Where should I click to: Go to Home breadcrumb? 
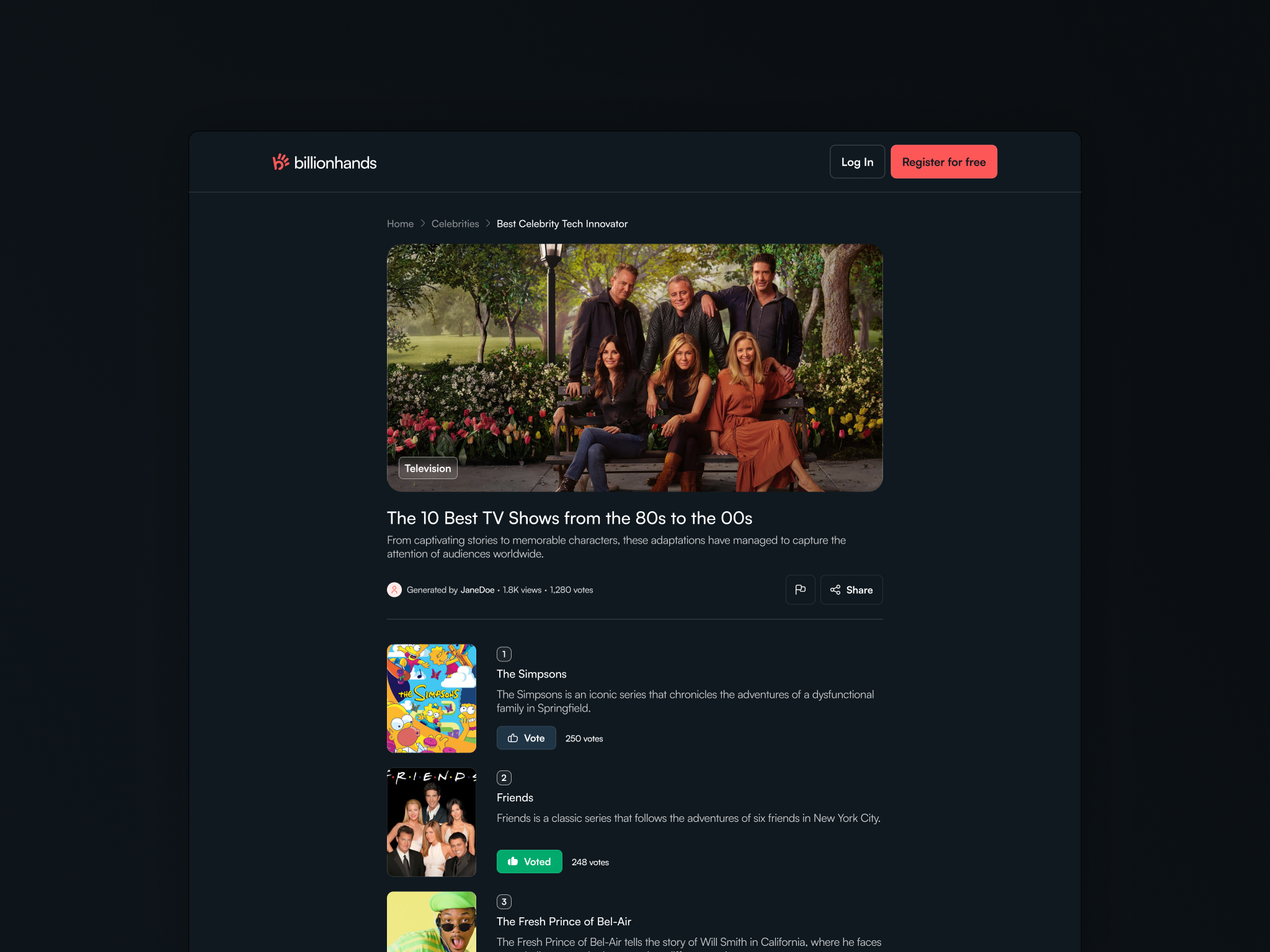pyautogui.click(x=400, y=224)
